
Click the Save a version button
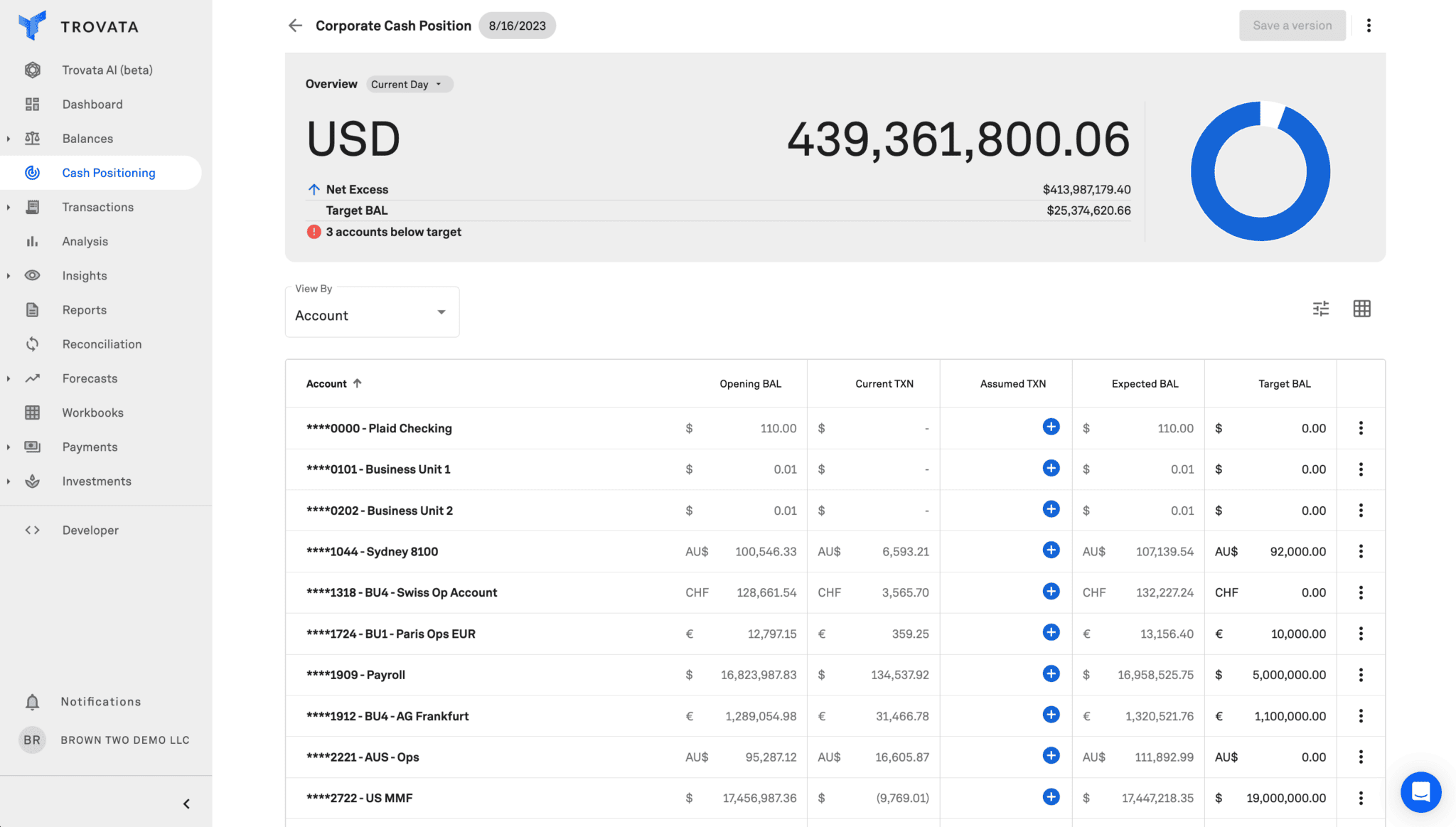(1292, 26)
